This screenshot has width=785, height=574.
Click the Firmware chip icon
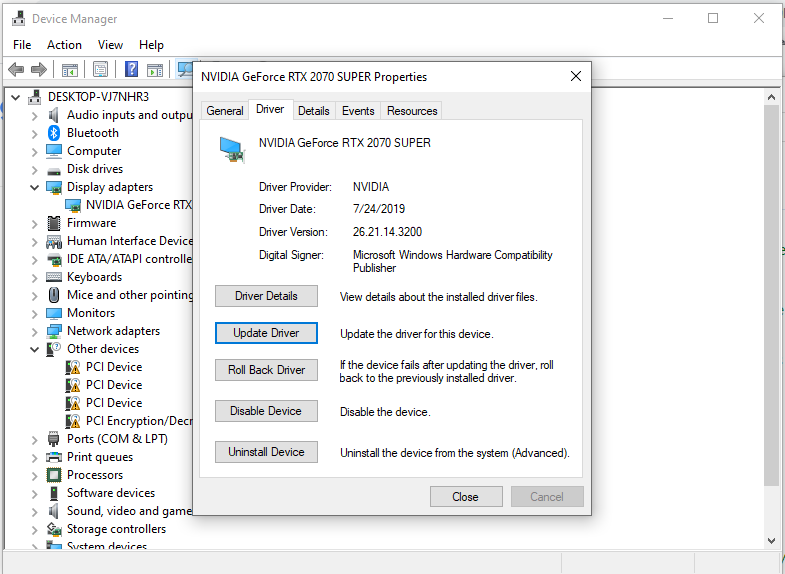pyautogui.click(x=54, y=223)
